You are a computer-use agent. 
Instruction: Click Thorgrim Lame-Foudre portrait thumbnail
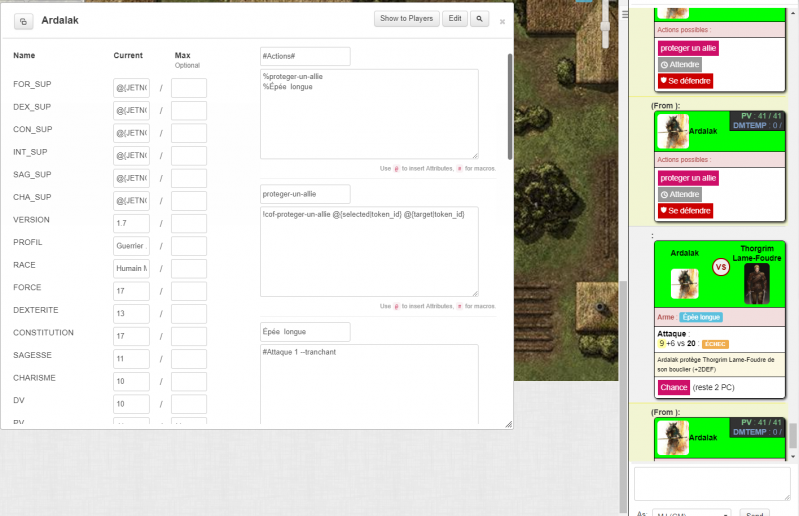pos(757,284)
